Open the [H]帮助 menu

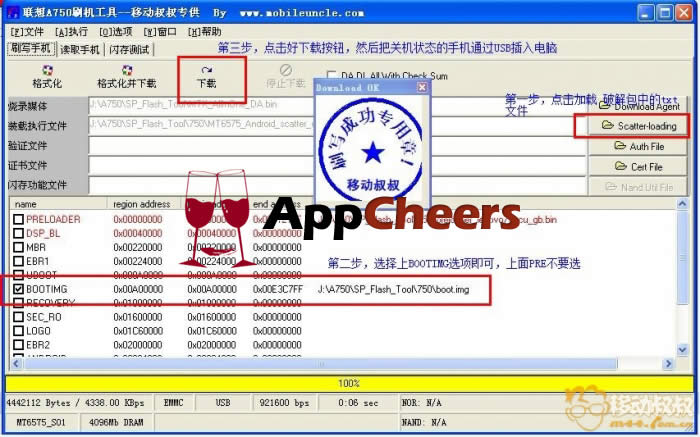pos(204,32)
